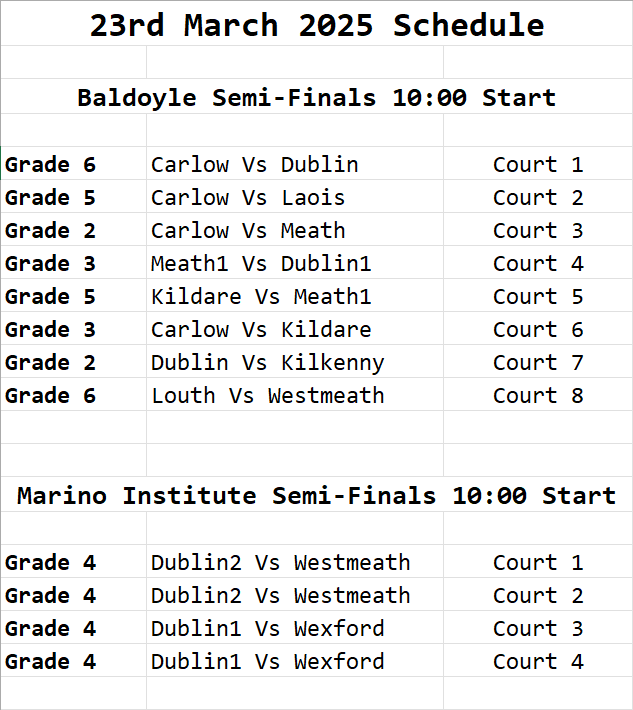Select the Meath1 Vs Dublin1 cell

click(x=261, y=263)
